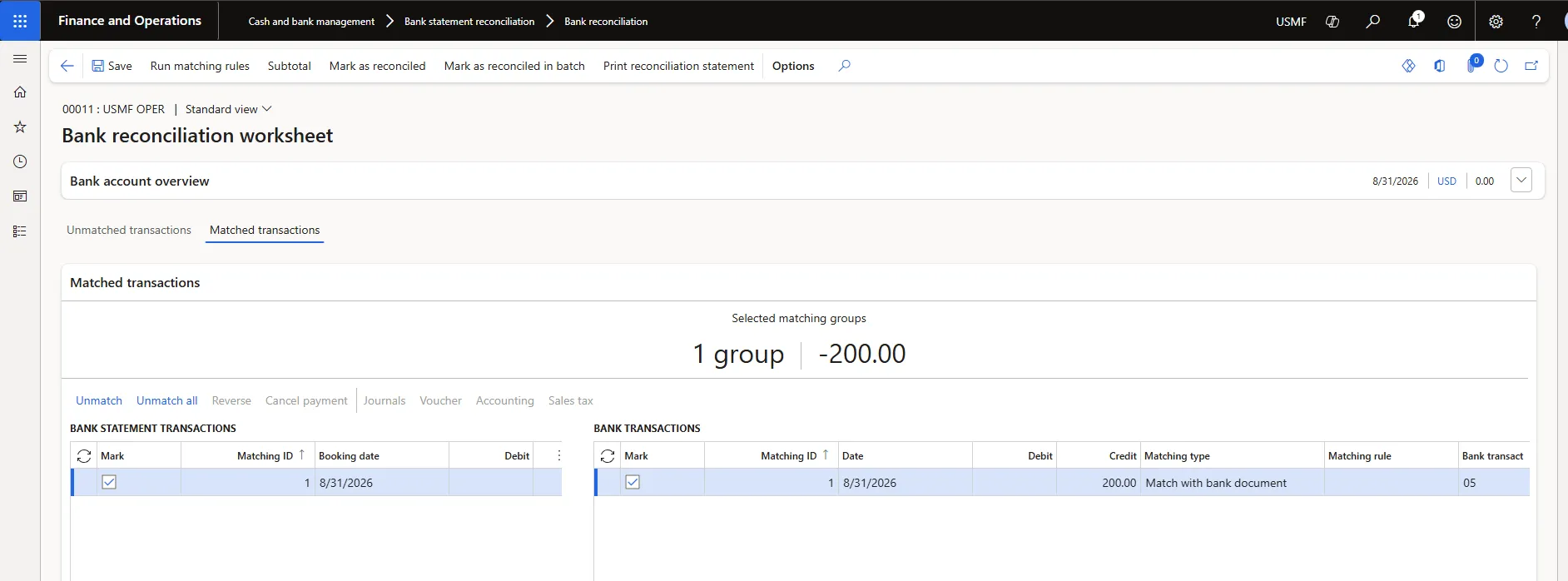Open the personalization diamond icon
Viewport: 1568px width, 581px height.
[1408, 66]
